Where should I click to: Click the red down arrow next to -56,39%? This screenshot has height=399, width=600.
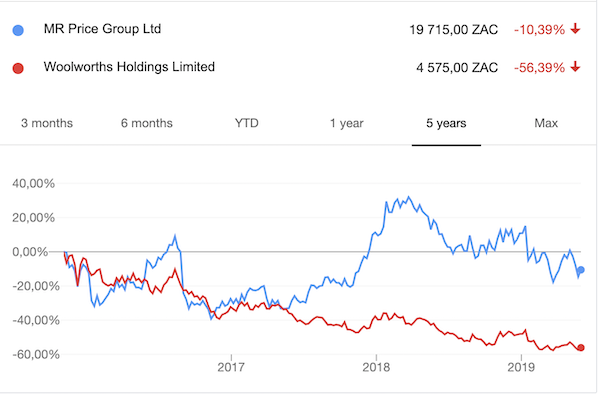click(x=575, y=67)
